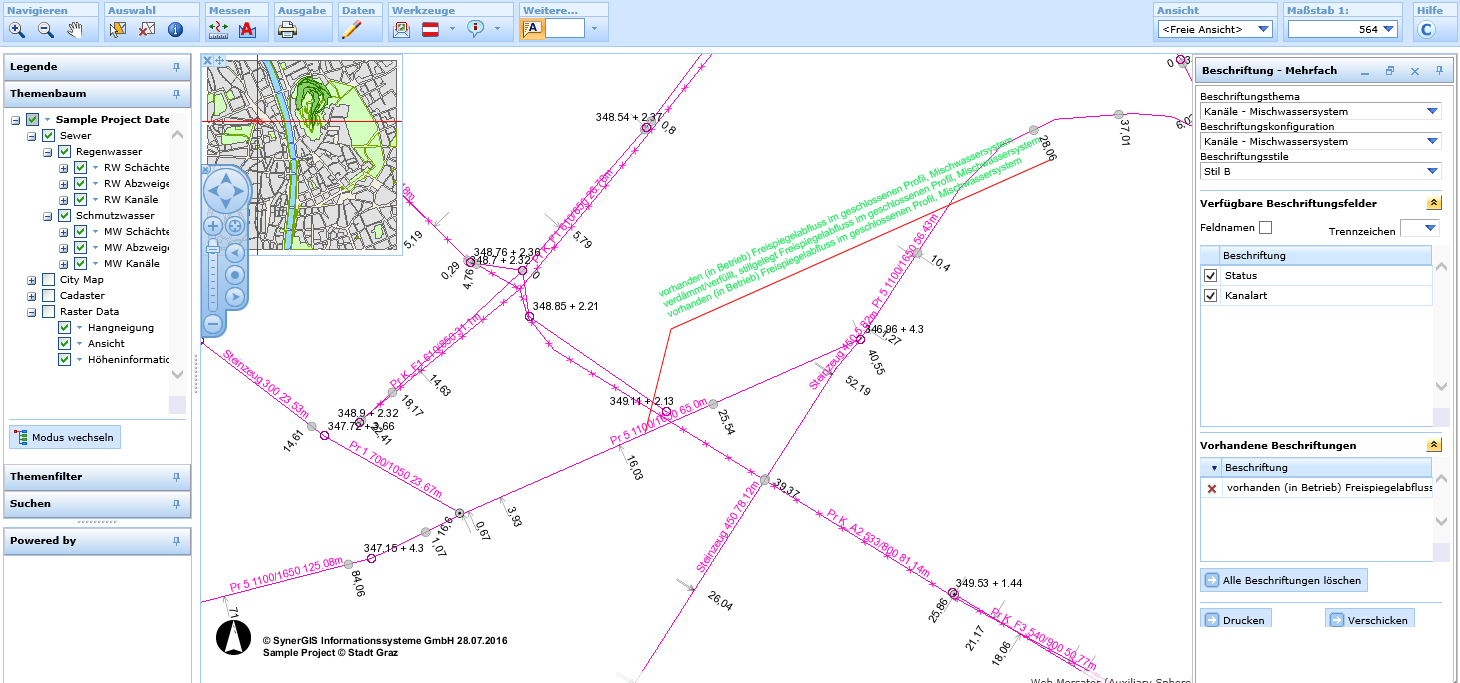Click the Hilfe help icon

pos(1427,30)
